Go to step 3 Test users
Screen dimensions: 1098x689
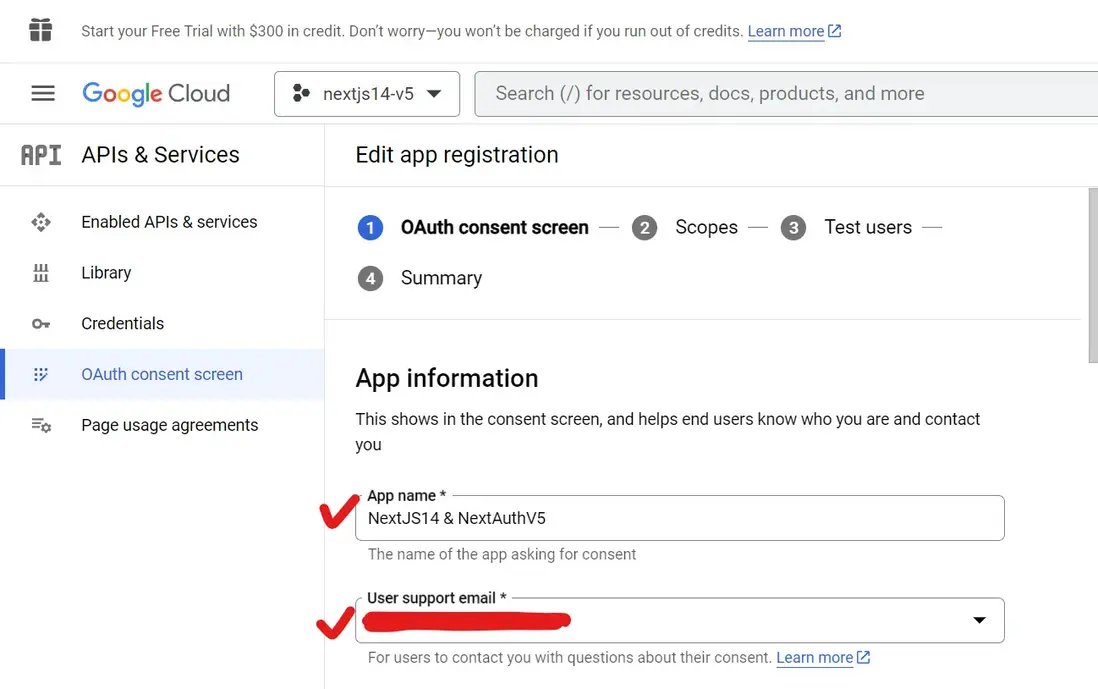(x=867, y=228)
